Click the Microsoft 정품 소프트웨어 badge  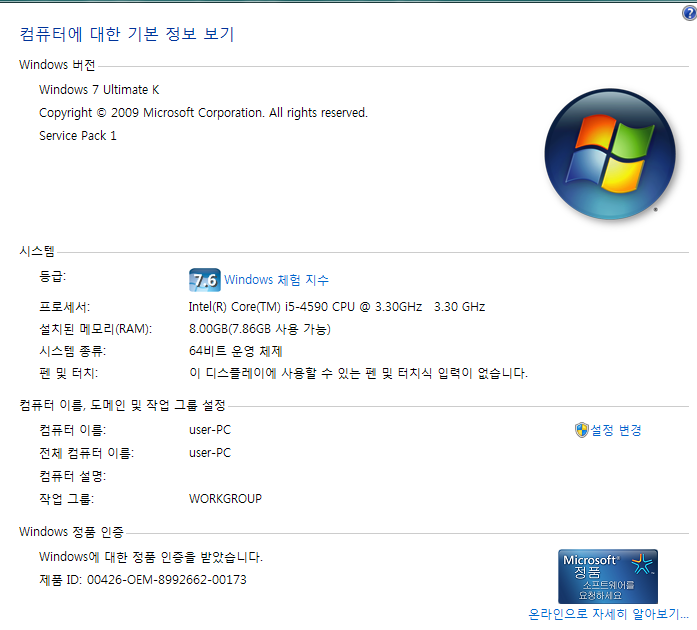(x=608, y=576)
